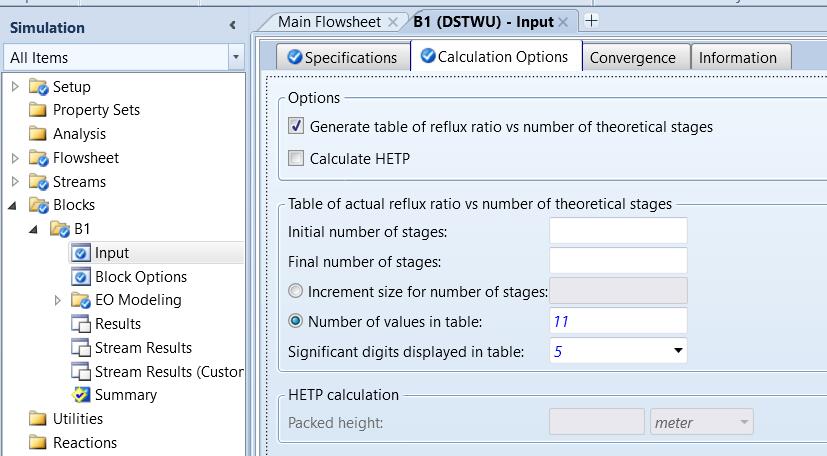The width and height of the screenshot is (827, 456).
Task: Click the Stream Results sheet icon
Action: point(81,348)
